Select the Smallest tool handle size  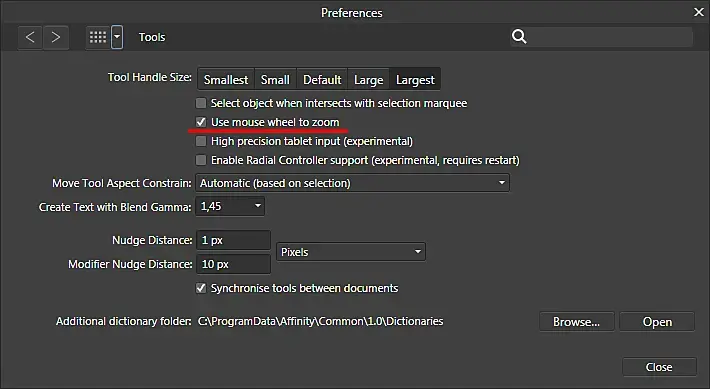pos(226,80)
